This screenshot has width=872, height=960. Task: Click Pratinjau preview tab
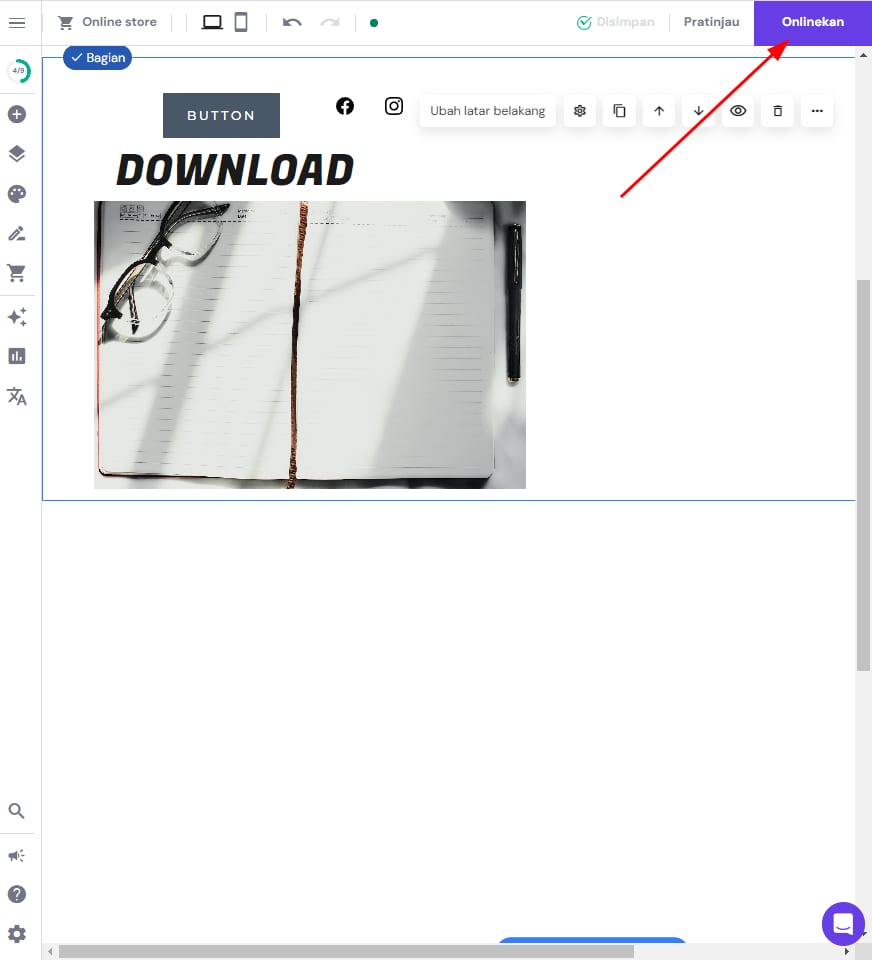pos(711,22)
